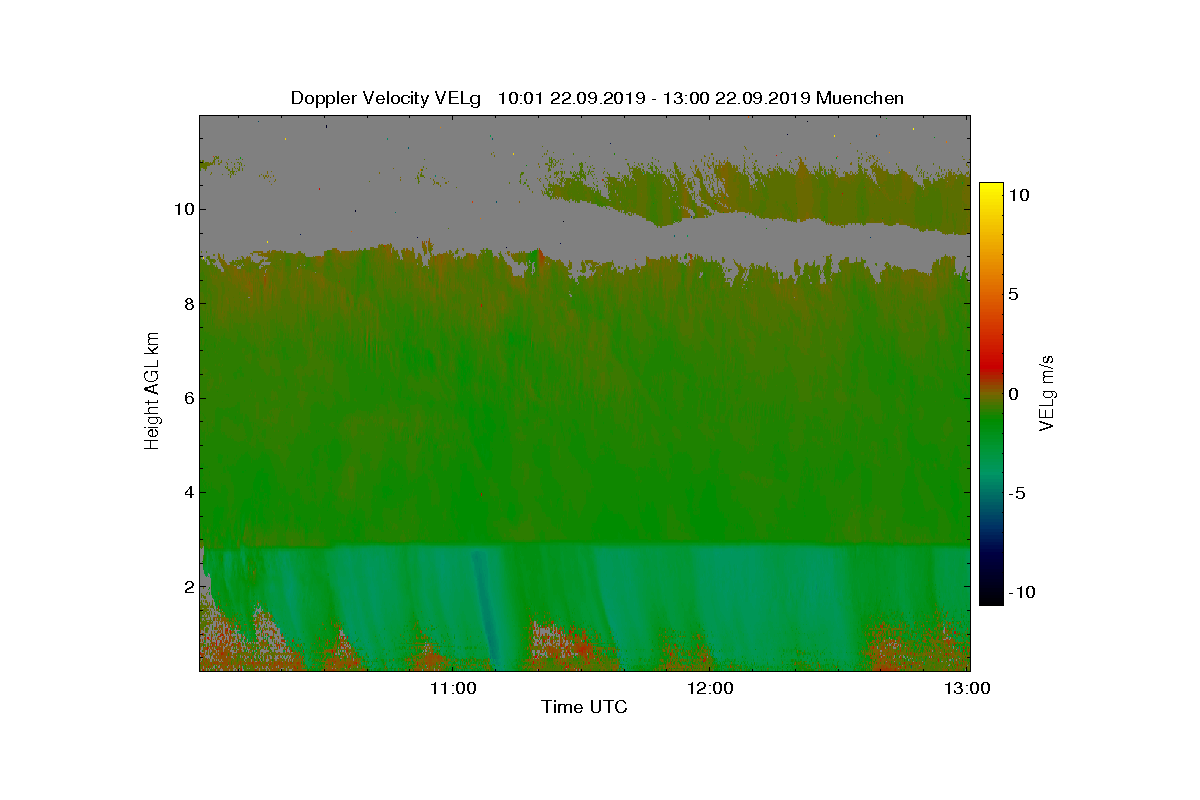The width and height of the screenshot is (1200, 800).
Task: Click the colorbar tick label 0
Action: 1012,394
